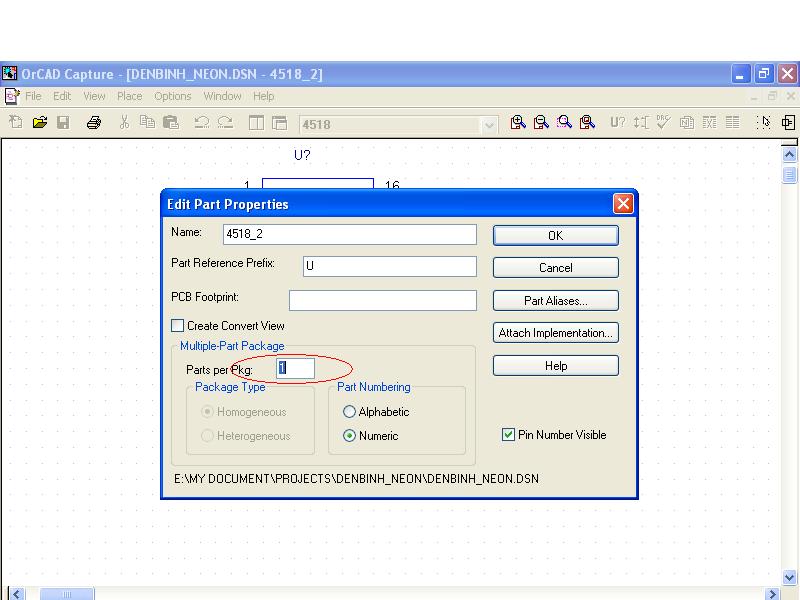800x600 pixels.
Task: Click the cascade windows toolbar icon
Action: point(280,122)
